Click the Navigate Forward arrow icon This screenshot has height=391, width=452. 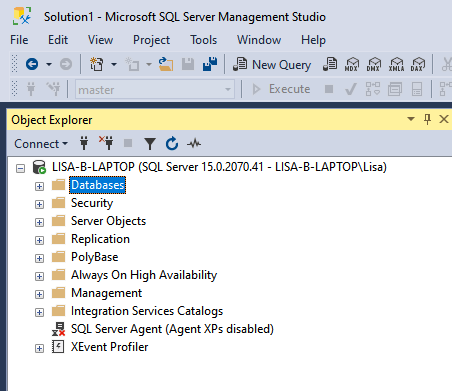pos(66,64)
